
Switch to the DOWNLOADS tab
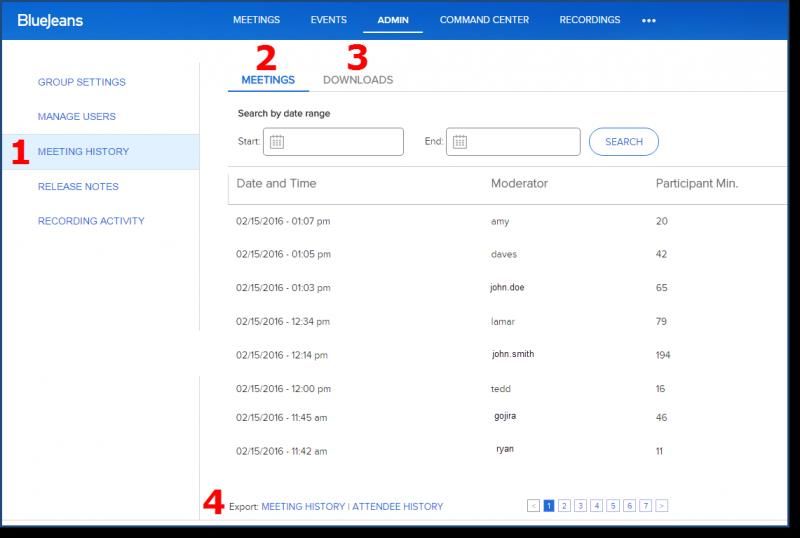[x=358, y=80]
